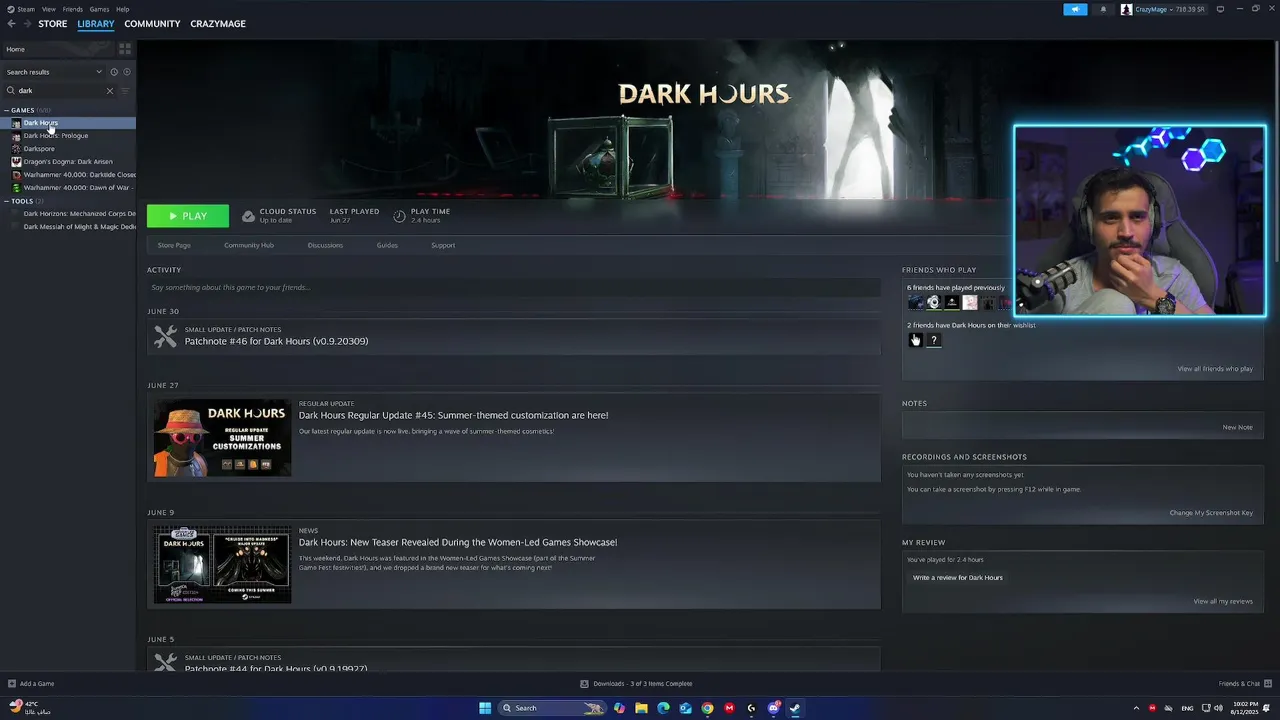This screenshot has width=1280, height=720.
Task: Go back with the navigation arrow
Action: 11,24
